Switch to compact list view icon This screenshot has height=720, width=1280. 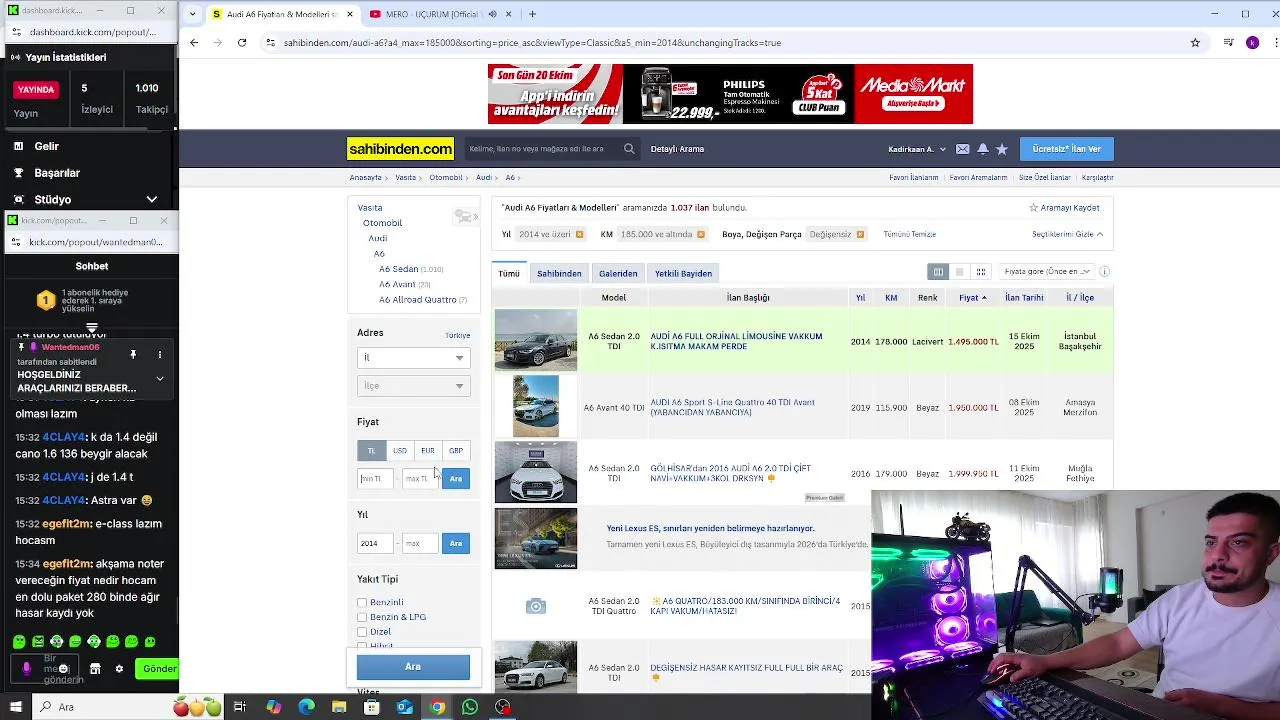point(960,272)
